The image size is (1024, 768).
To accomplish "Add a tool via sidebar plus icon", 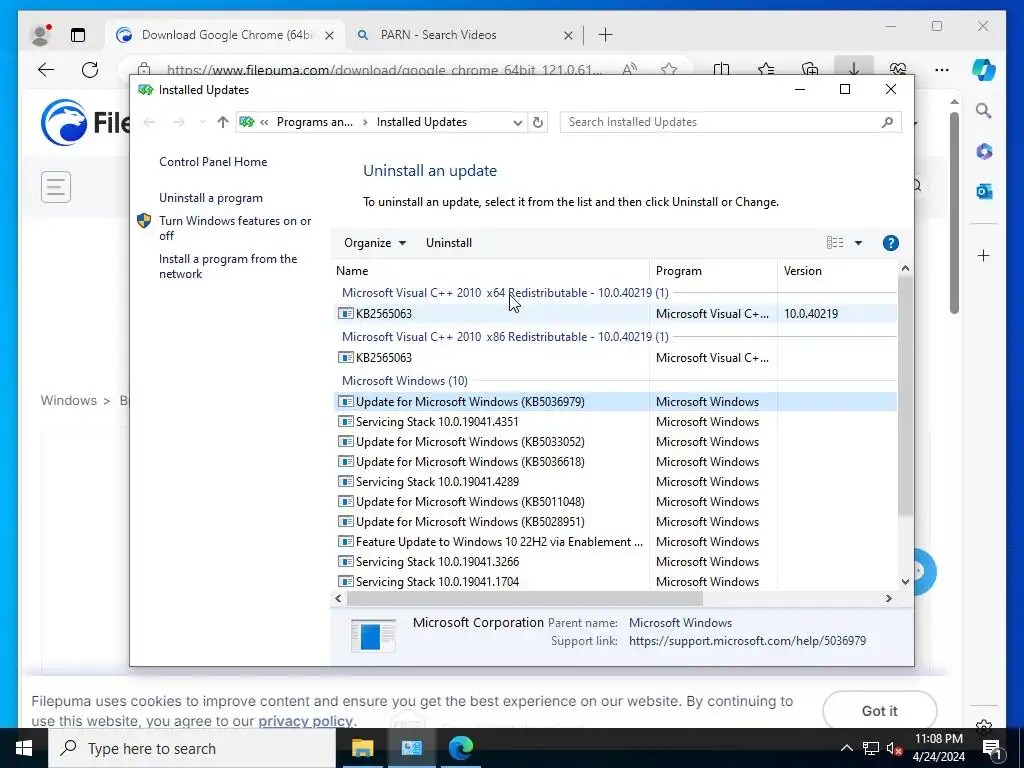I will coord(984,255).
